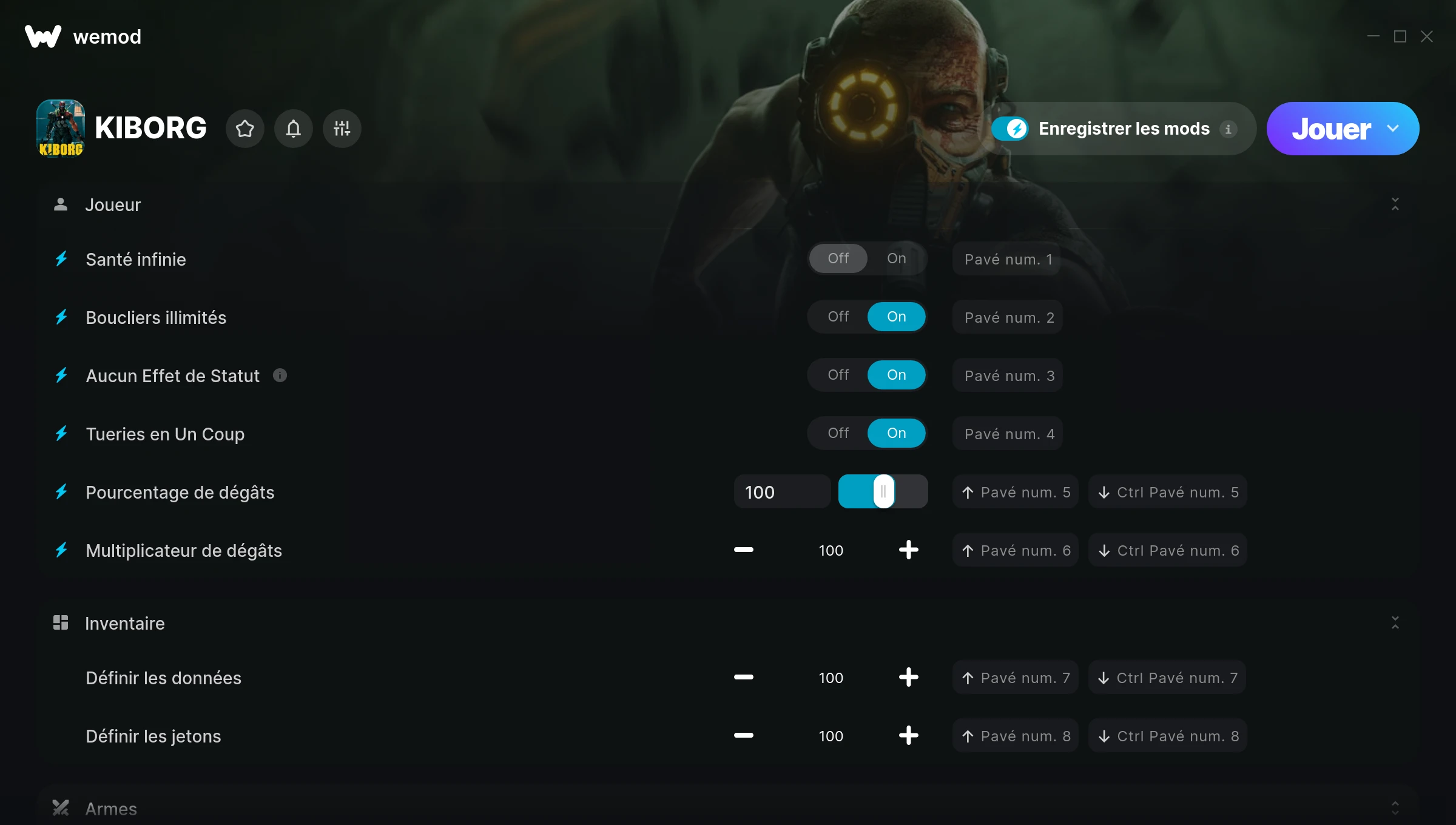Increase Multiplicateur de dégâts with plus

(x=908, y=550)
